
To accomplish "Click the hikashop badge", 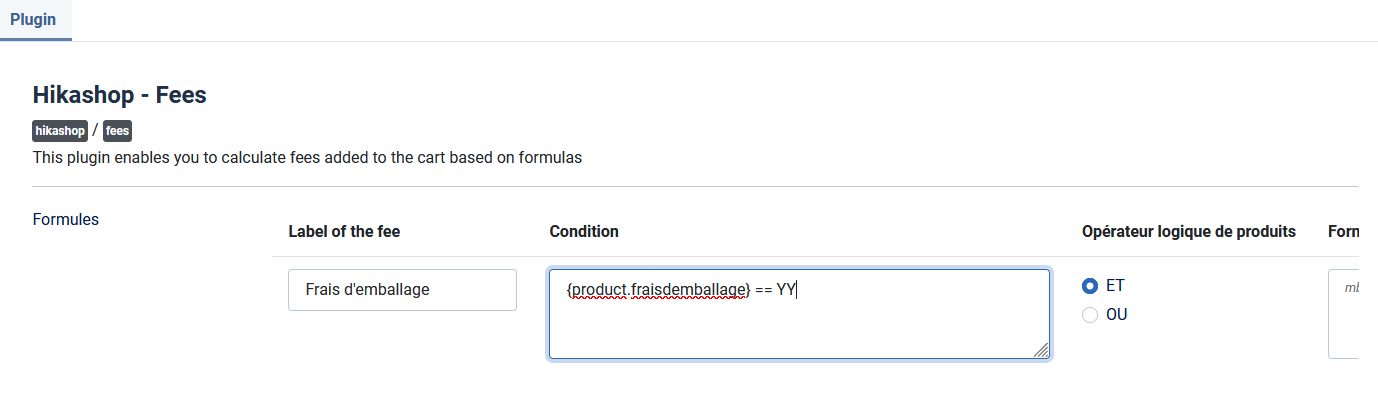I will click(x=60, y=131).
